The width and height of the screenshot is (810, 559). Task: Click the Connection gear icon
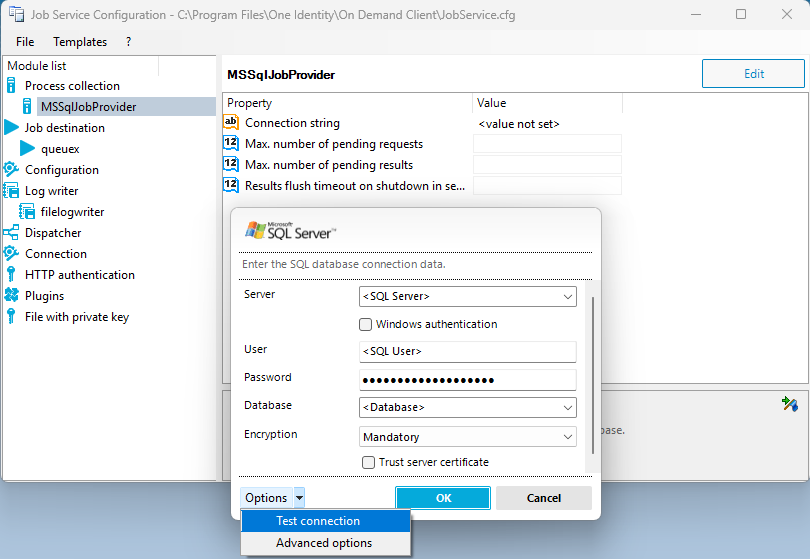[11, 254]
